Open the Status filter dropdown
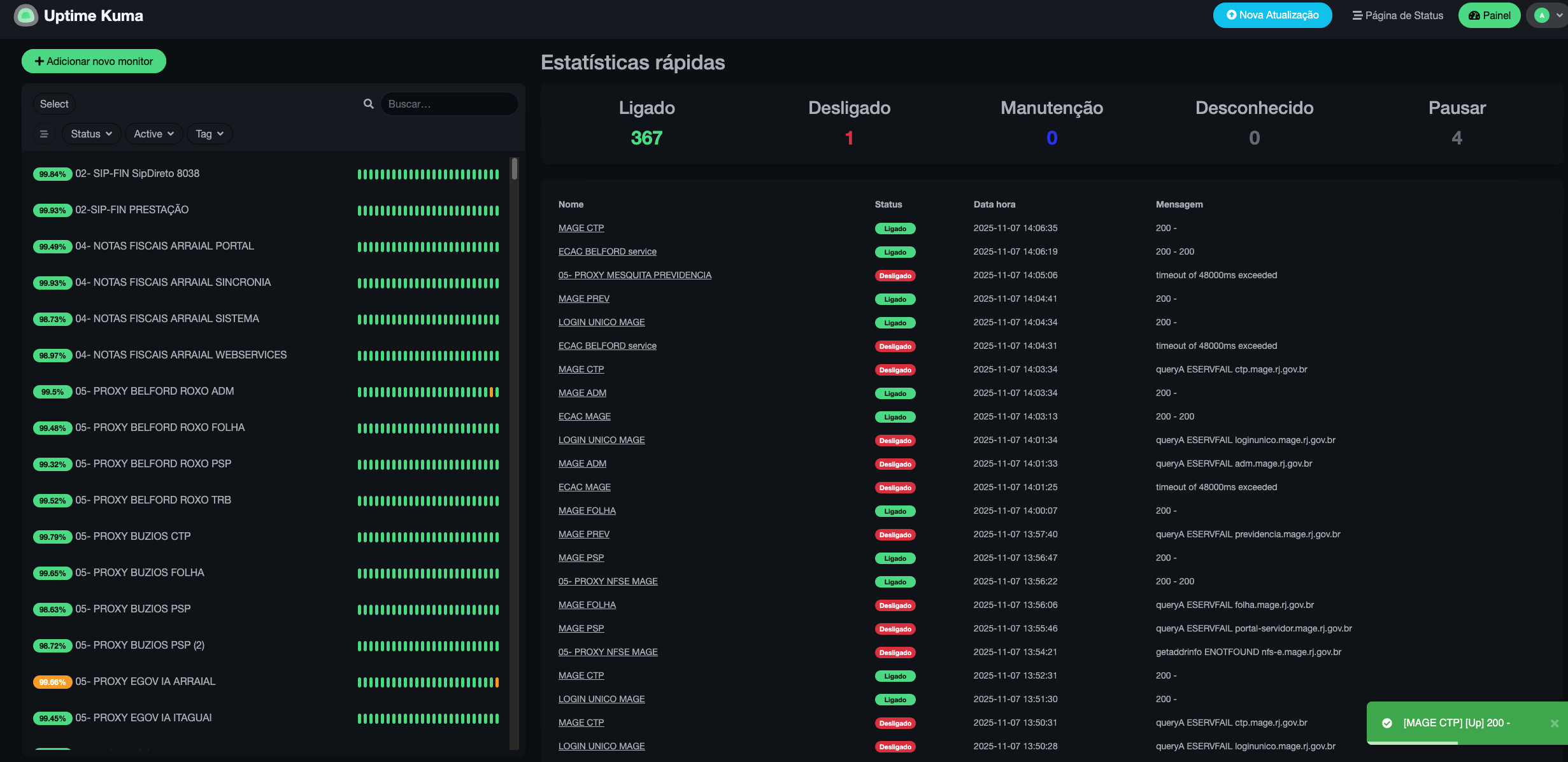Image resolution: width=1568 pixels, height=762 pixels. point(91,134)
